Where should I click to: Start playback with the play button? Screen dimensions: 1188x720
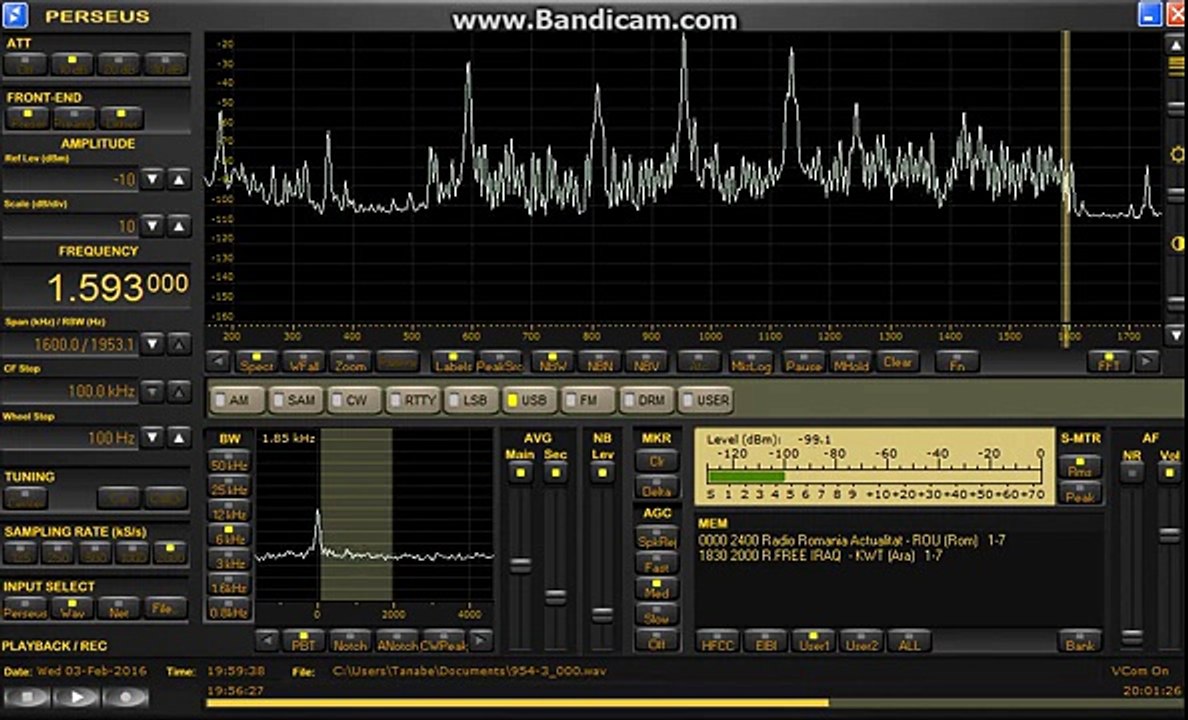(77, 697)
